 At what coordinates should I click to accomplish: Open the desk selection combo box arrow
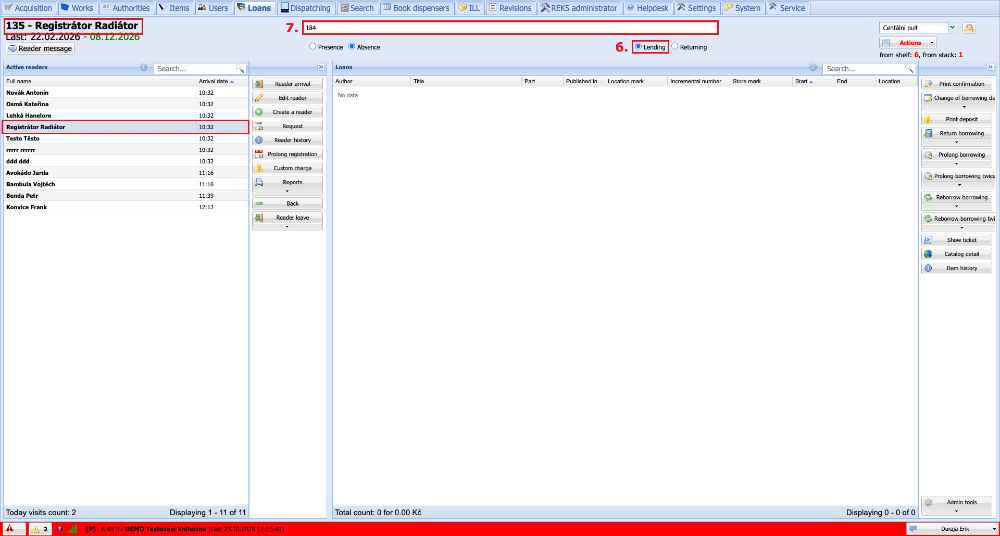click(x=952, y=28)
